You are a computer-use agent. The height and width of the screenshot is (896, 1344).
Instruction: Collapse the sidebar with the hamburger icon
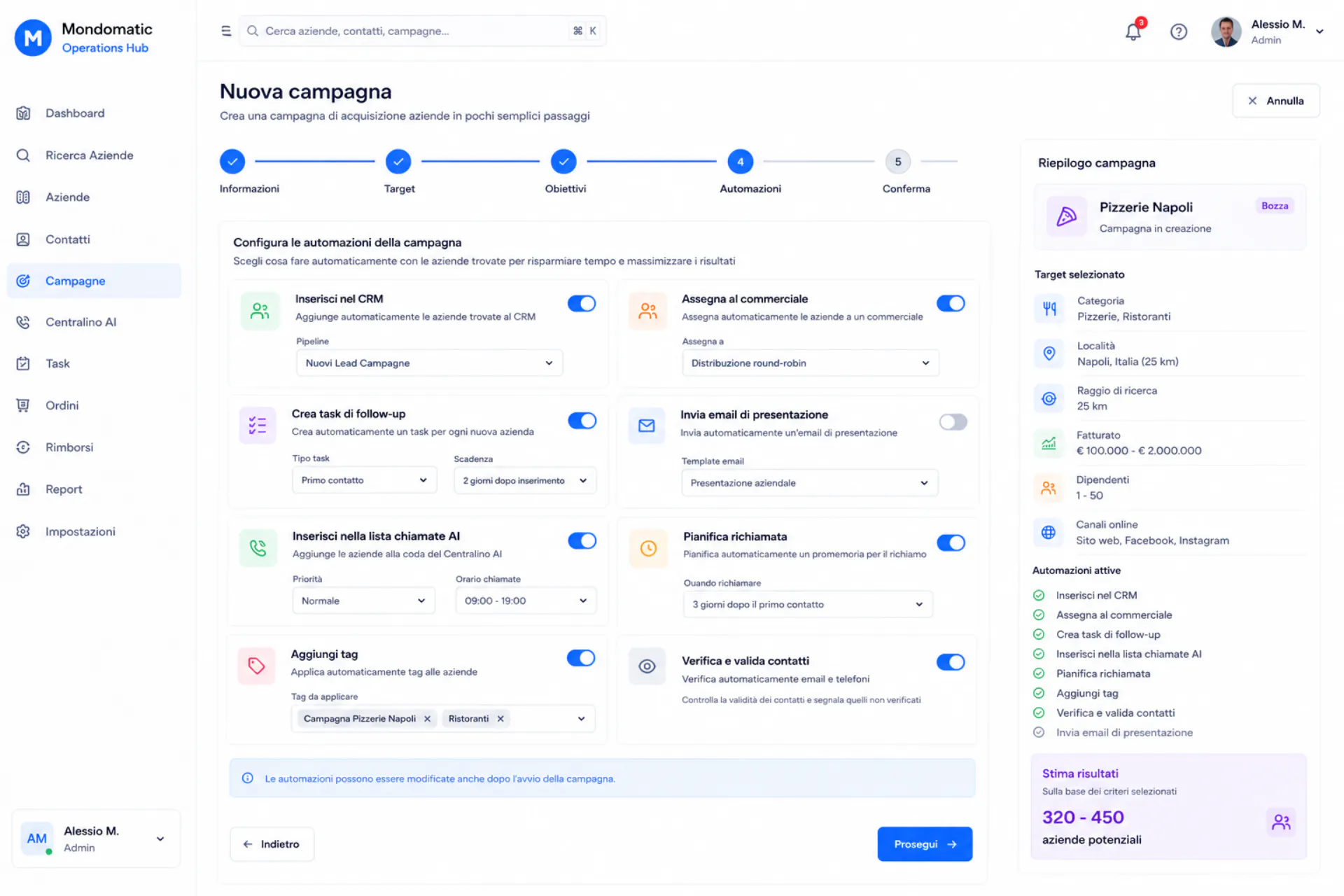226,31
